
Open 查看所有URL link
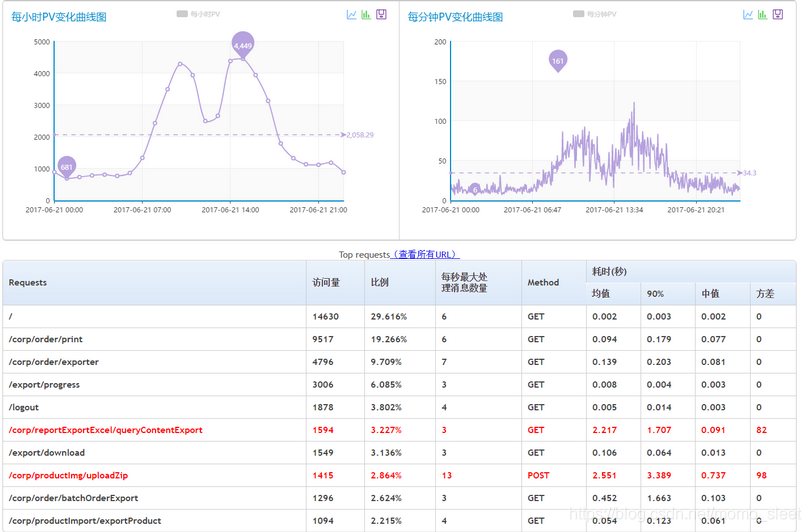(x=425, y=254)
